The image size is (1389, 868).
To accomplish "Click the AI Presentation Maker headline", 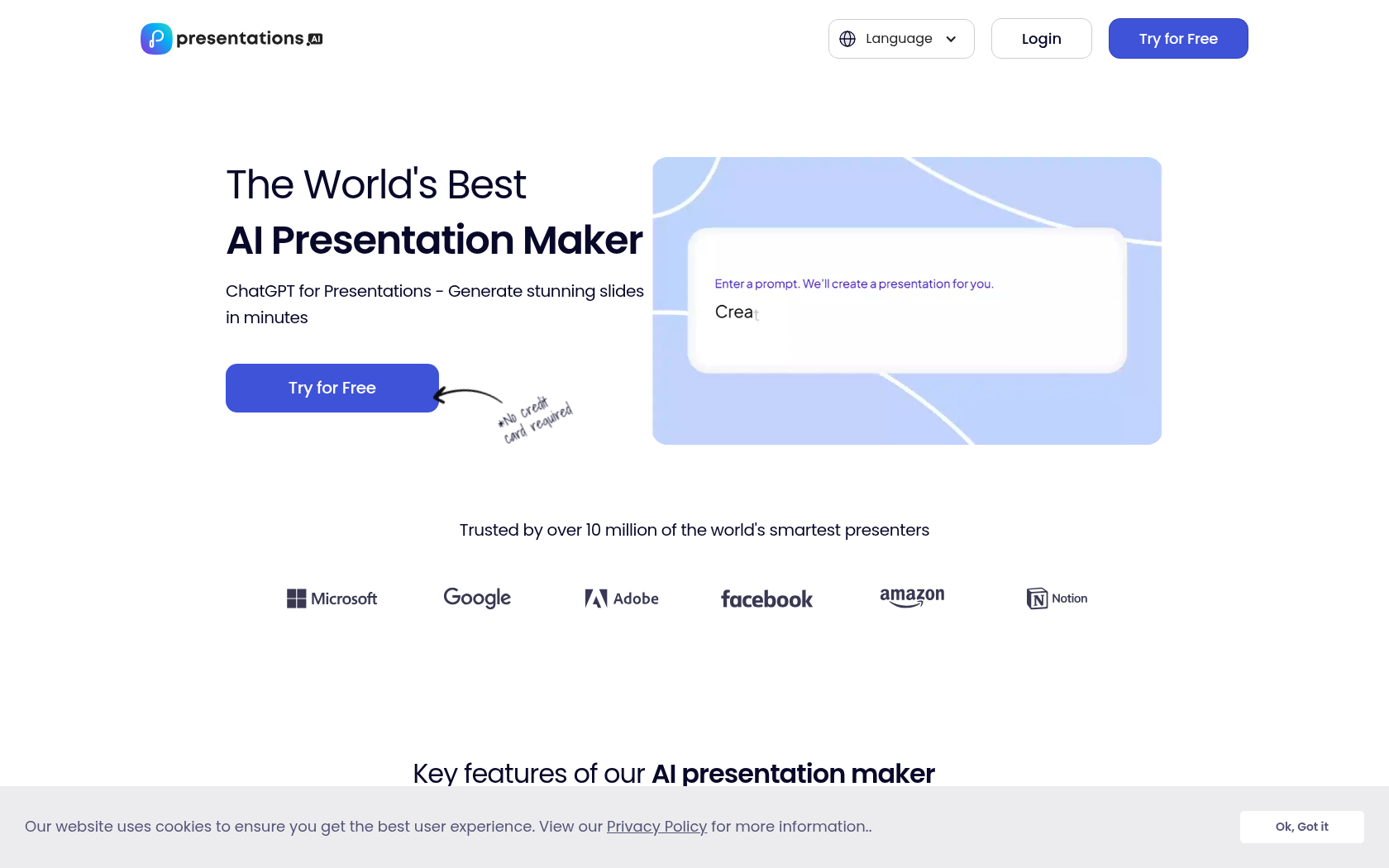I will coord(434,241).
